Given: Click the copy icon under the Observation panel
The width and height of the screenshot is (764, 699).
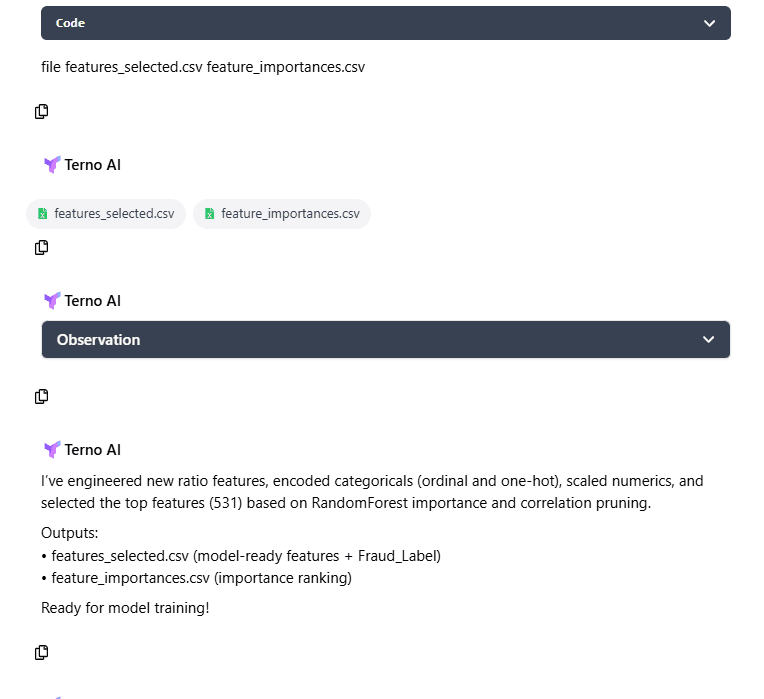Looking at the screenshot, I should pyautogui.click(x=42, y=396).
